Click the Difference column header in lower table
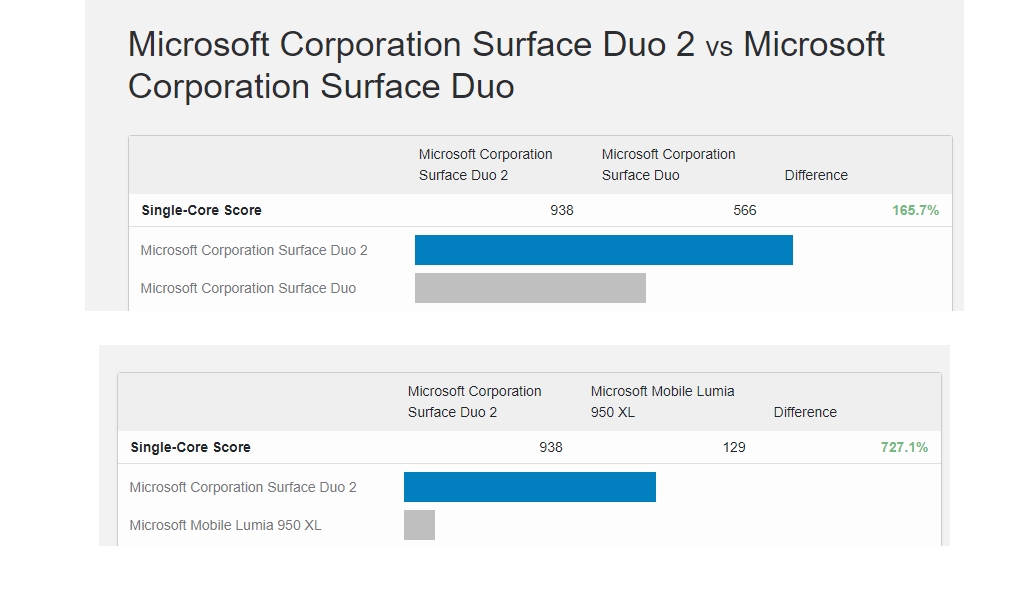 point(805,412)
